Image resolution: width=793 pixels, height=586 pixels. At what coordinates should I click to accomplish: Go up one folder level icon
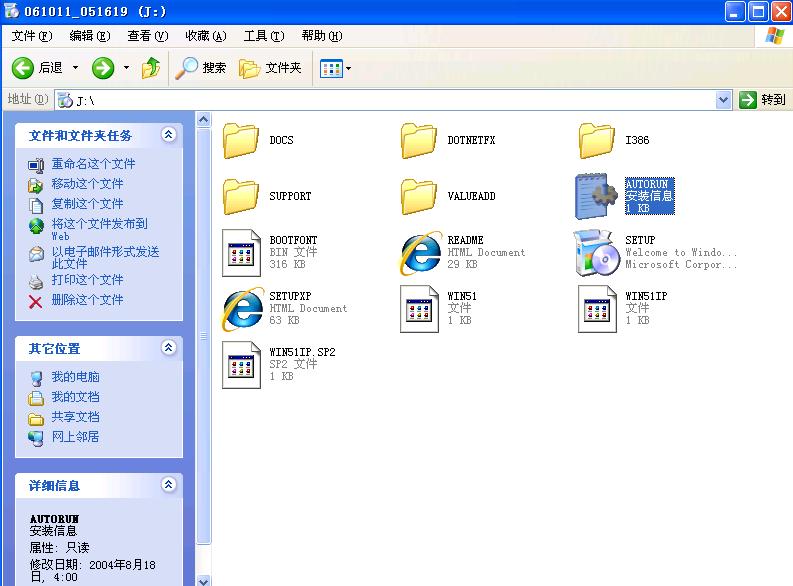pos(151,68)
